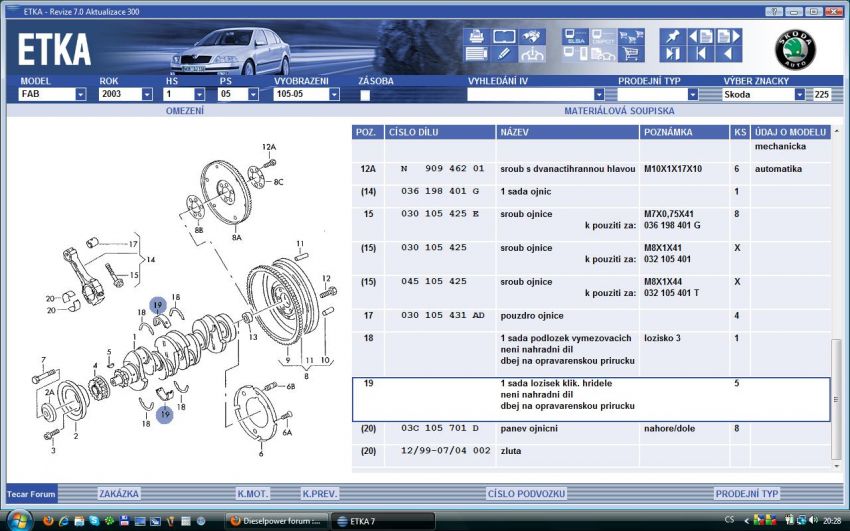Open the MATERIÁLOVÁ SOUPISKA tab
Screen dimensions: 850x531
pyautogui.click(x=619, y=111)
